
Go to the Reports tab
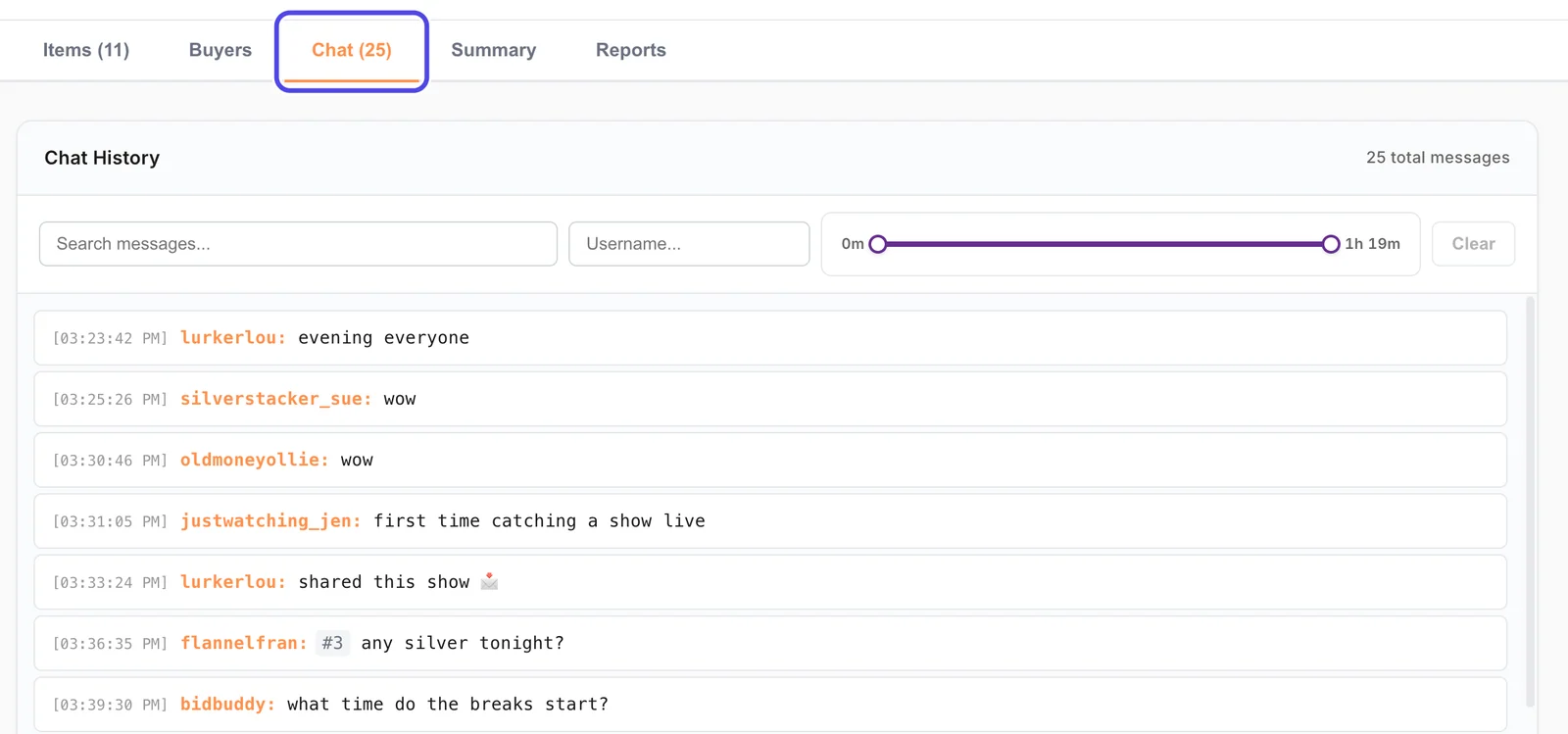click(631, 50)
